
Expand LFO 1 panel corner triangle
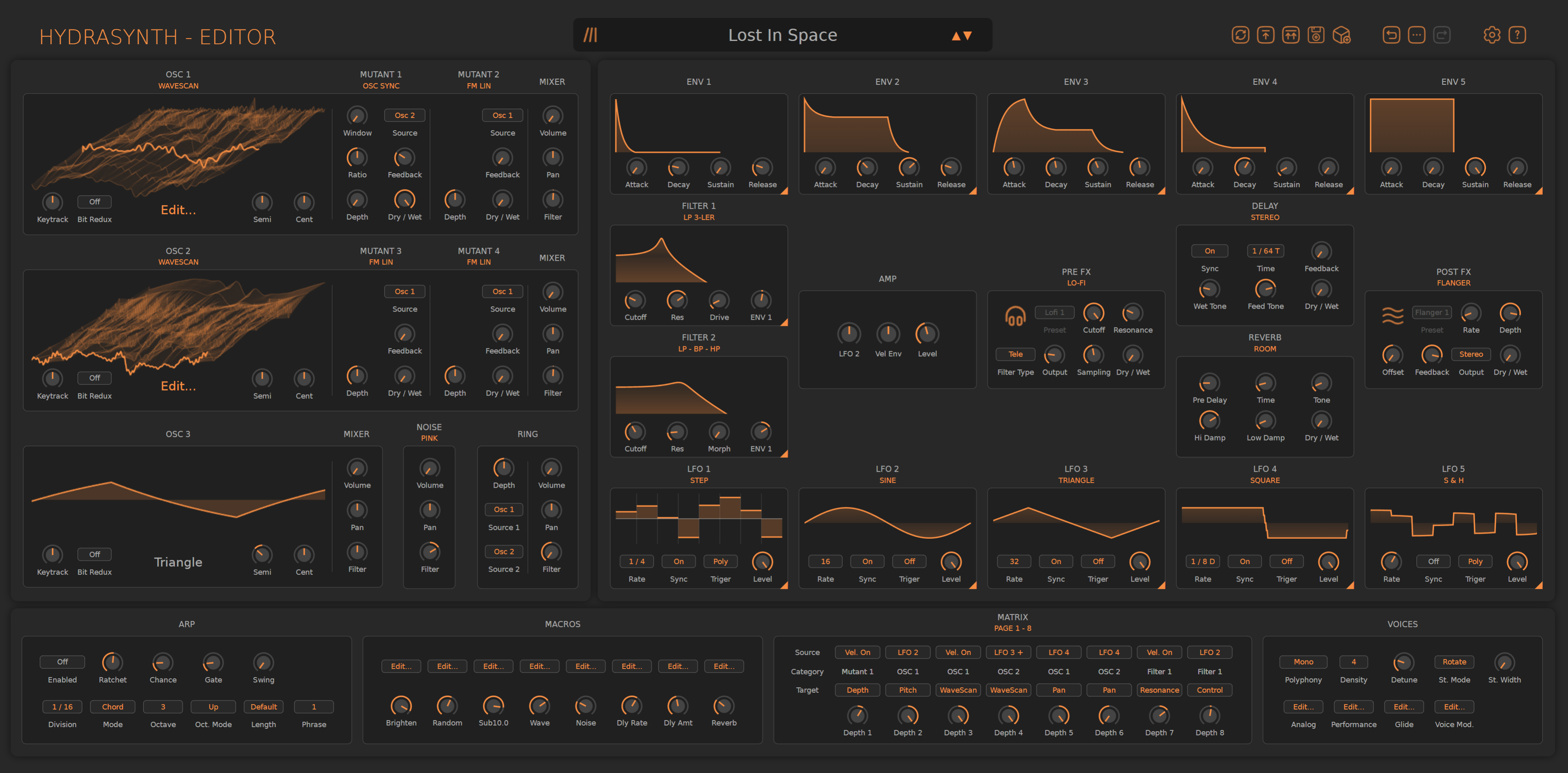pyautogui.click(x=784, y=585)
